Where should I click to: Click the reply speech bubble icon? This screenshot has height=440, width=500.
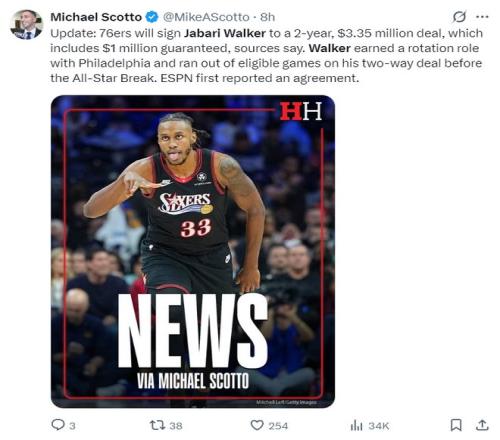click(x=58, y=425)
